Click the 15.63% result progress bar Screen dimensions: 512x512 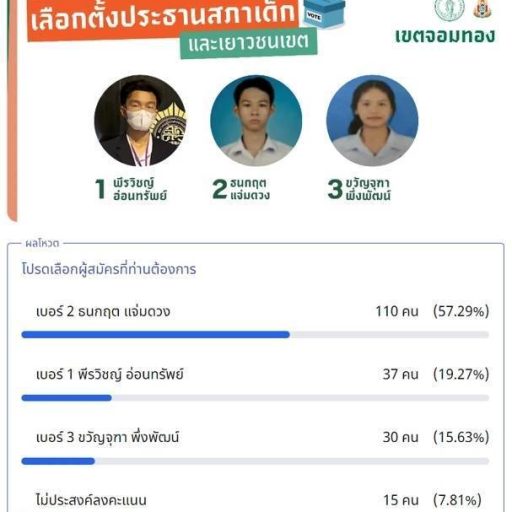pyautogui.click(x=255, y=461)
